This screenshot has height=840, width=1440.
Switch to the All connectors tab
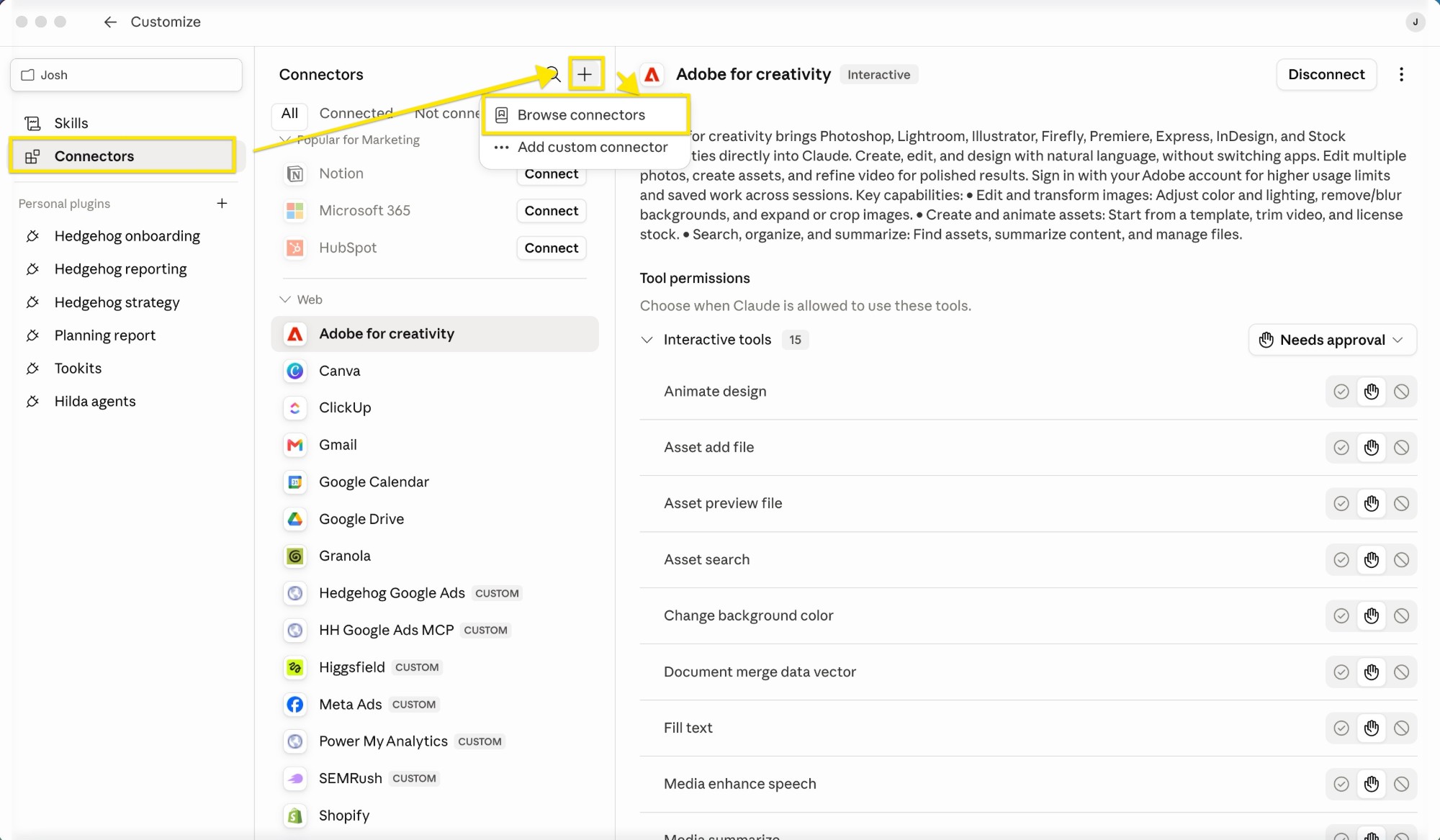coord(289,114)
